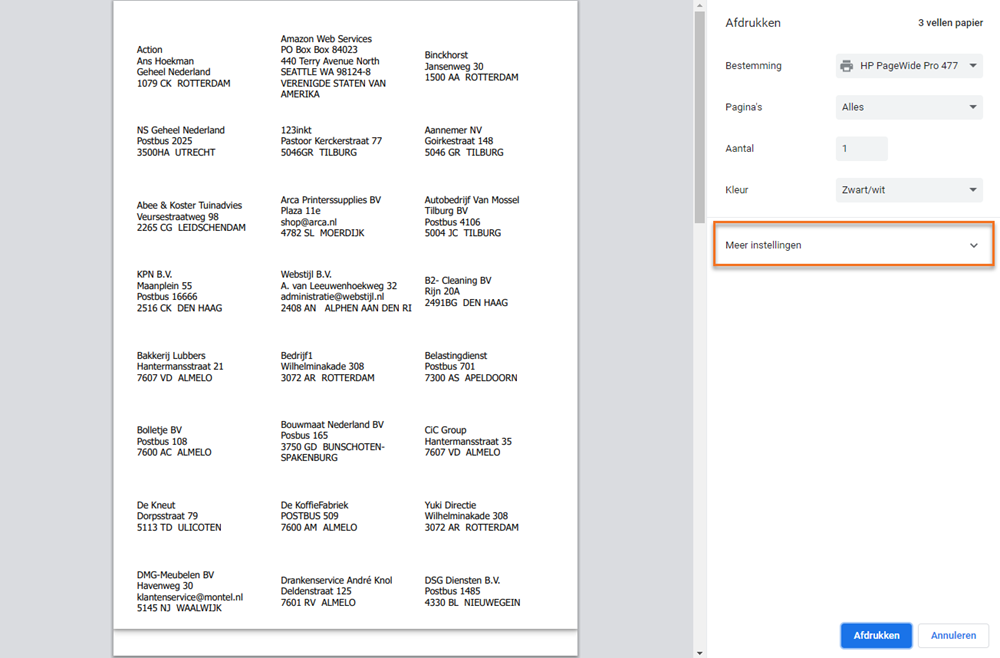Open the Pagina's dropdown showing Alles
This screenshot has height=658, width=1000.
909,107
